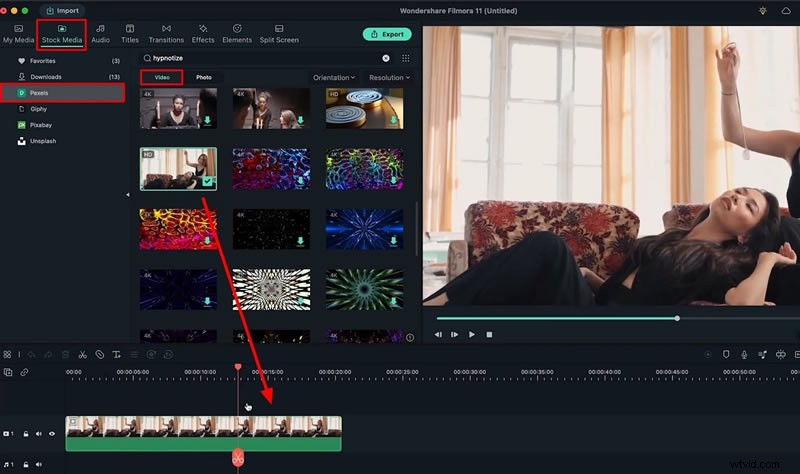Click the Import button
Screen dimensions: 800x474
tap(62, 10)
